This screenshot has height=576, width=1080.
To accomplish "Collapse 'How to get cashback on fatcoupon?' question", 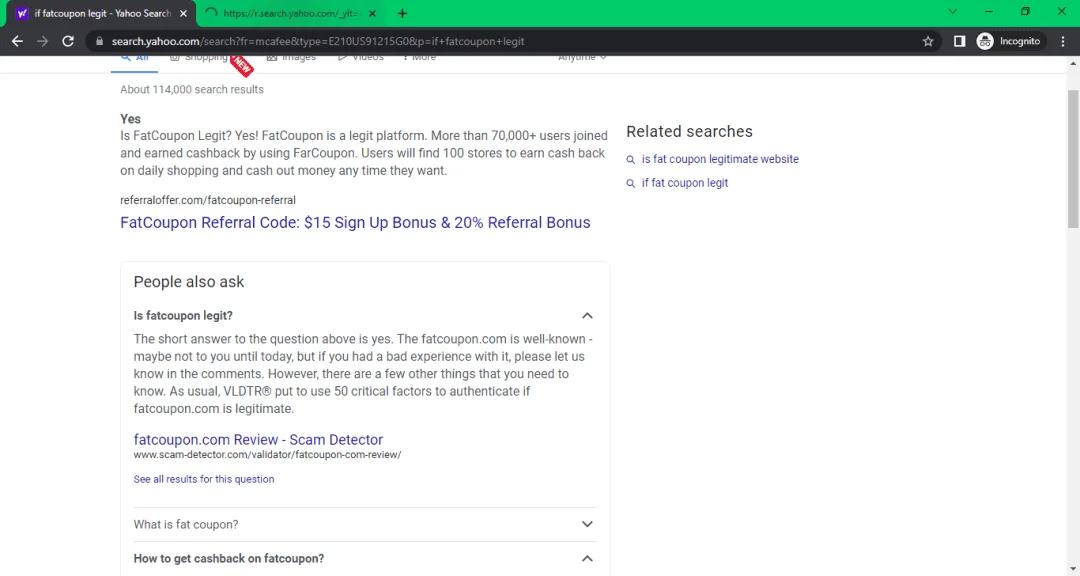I will tap(587, 558).
